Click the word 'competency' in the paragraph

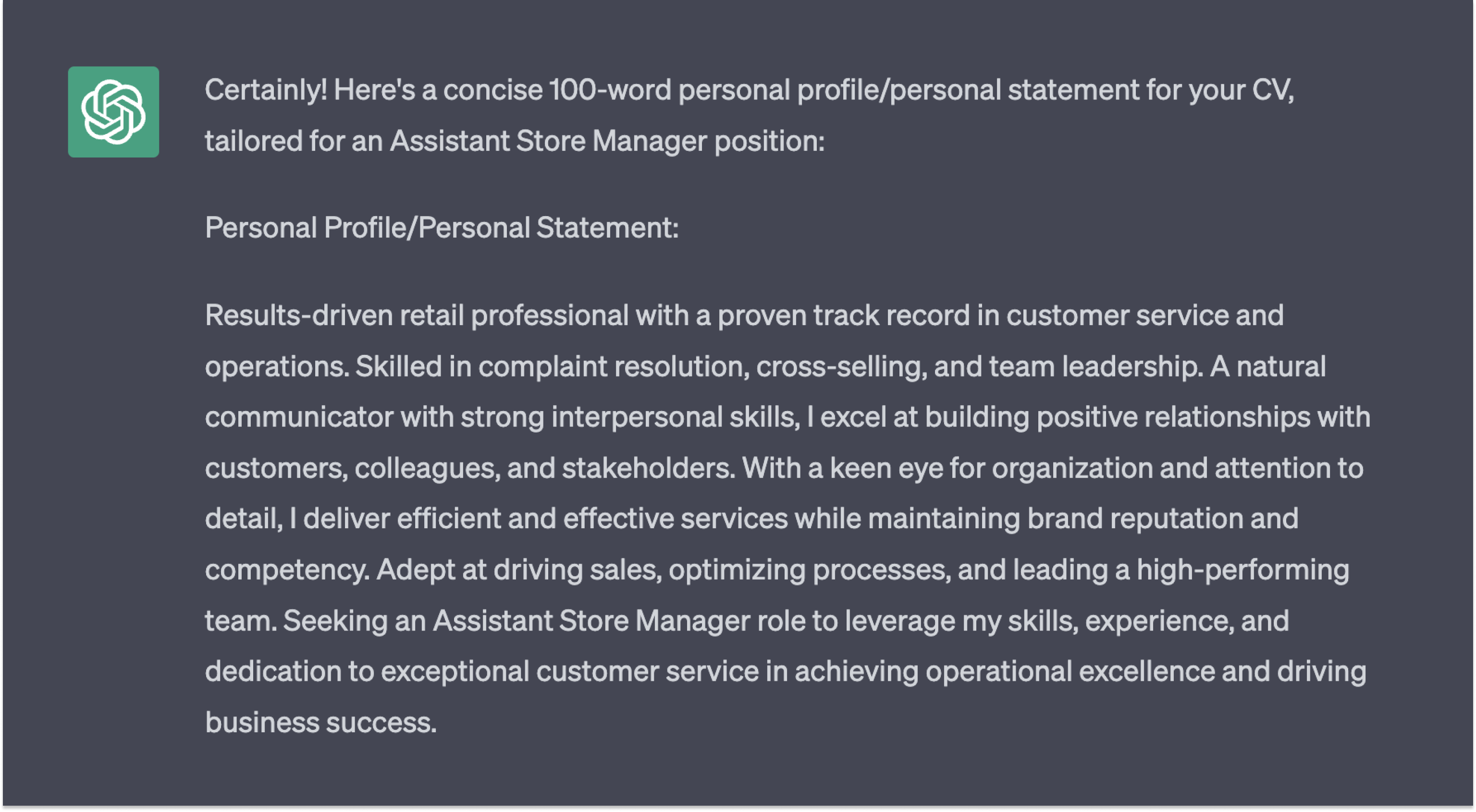click(x=285, y=570)
